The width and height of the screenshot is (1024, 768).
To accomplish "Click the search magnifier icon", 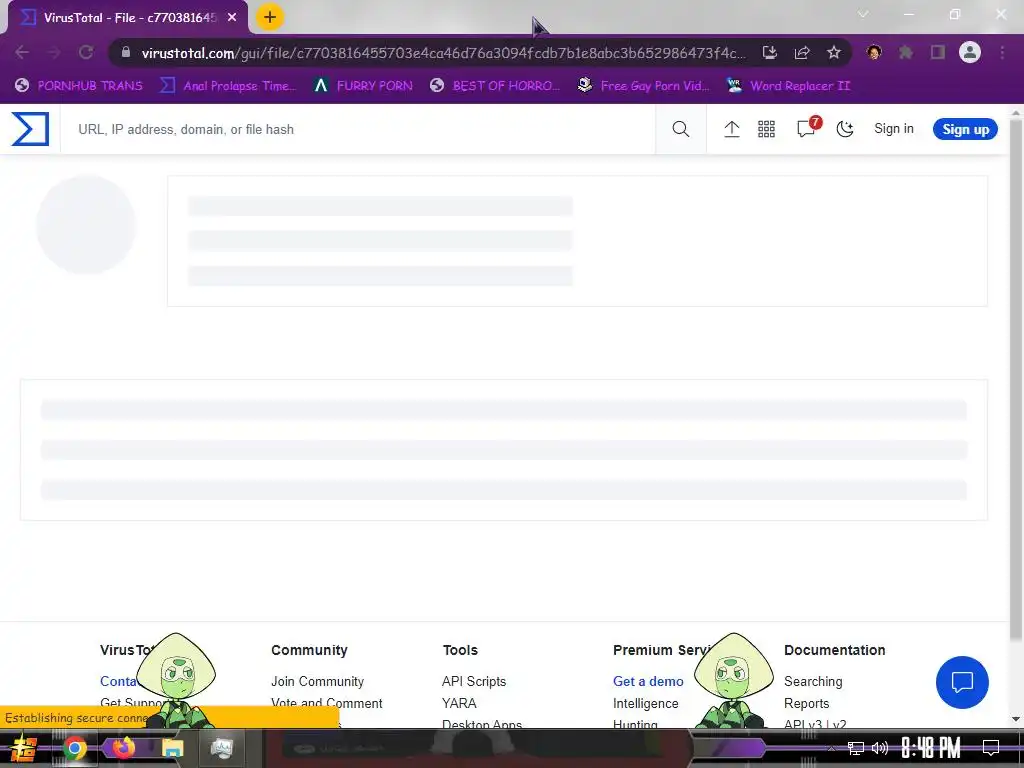I will pyautogui.click(x=680, y=129).
